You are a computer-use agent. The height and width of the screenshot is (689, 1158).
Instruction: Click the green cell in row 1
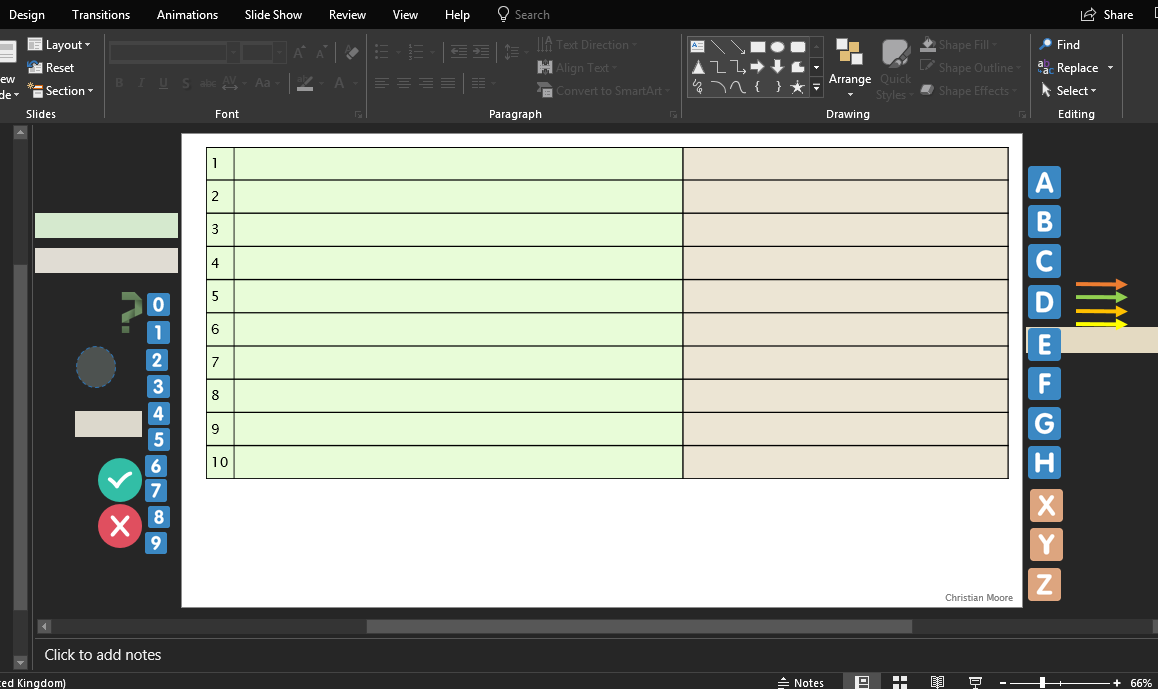pos(459,163)
